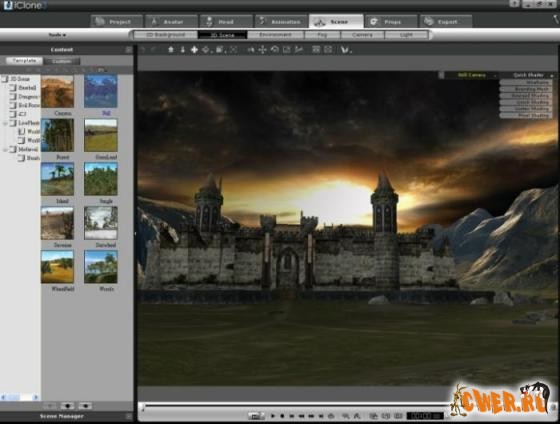Screen dimensions: 560x424
Task: Open the Export tab
Action: click(x=446, y=21)
